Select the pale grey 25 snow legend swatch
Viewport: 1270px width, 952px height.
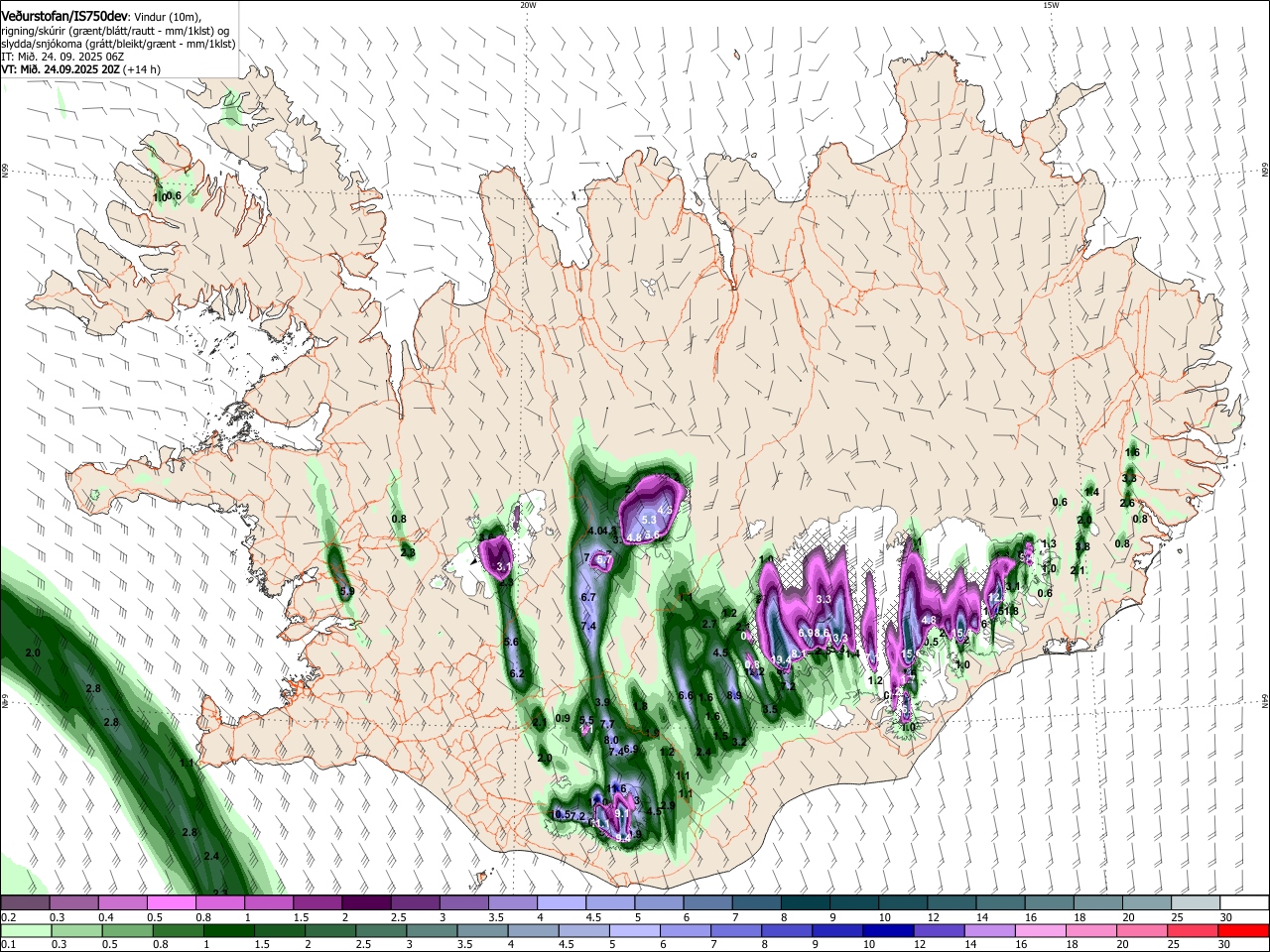[x=1195, y=903]
